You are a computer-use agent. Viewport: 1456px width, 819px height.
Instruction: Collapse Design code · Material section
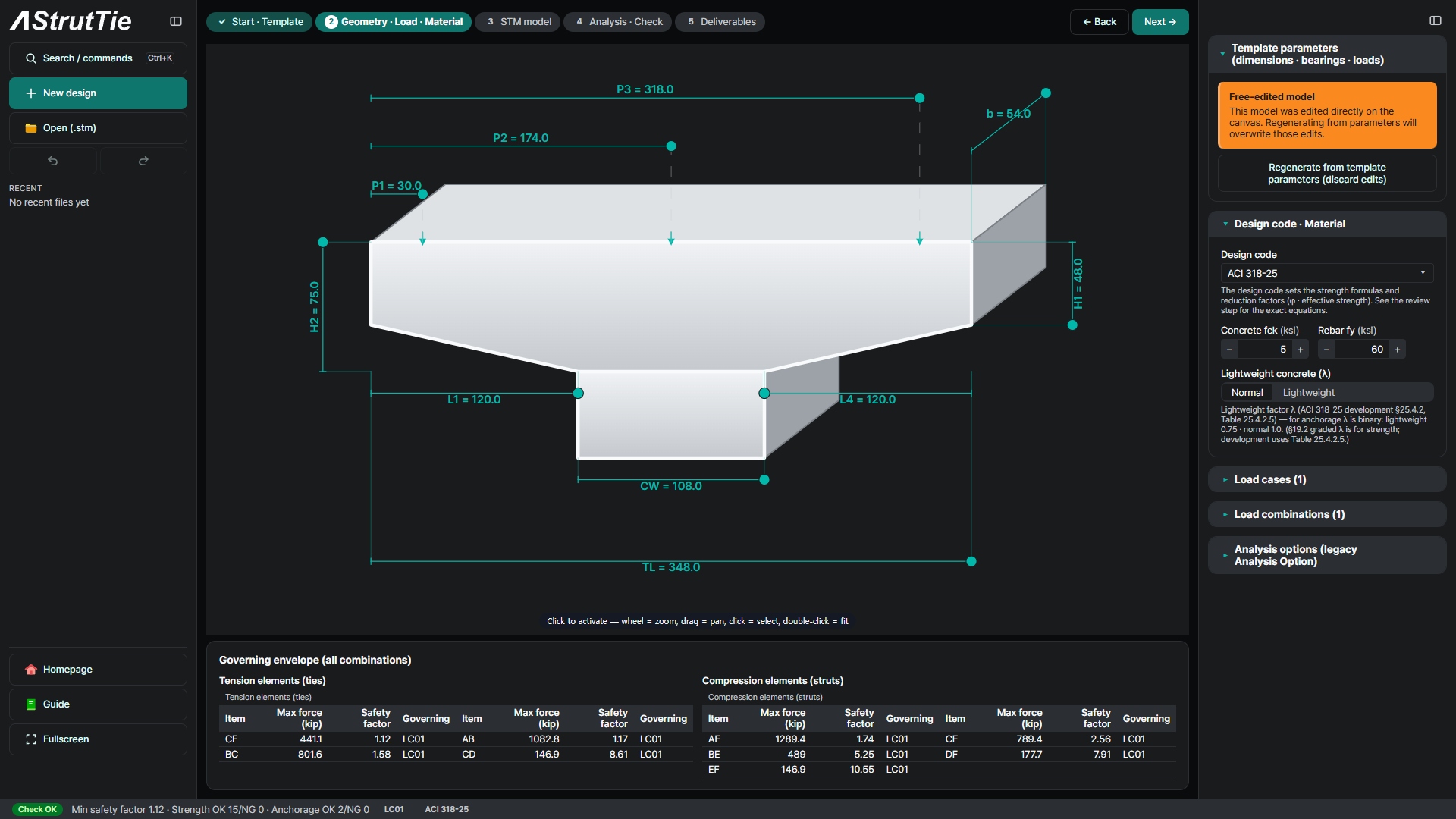point(1327,224)
